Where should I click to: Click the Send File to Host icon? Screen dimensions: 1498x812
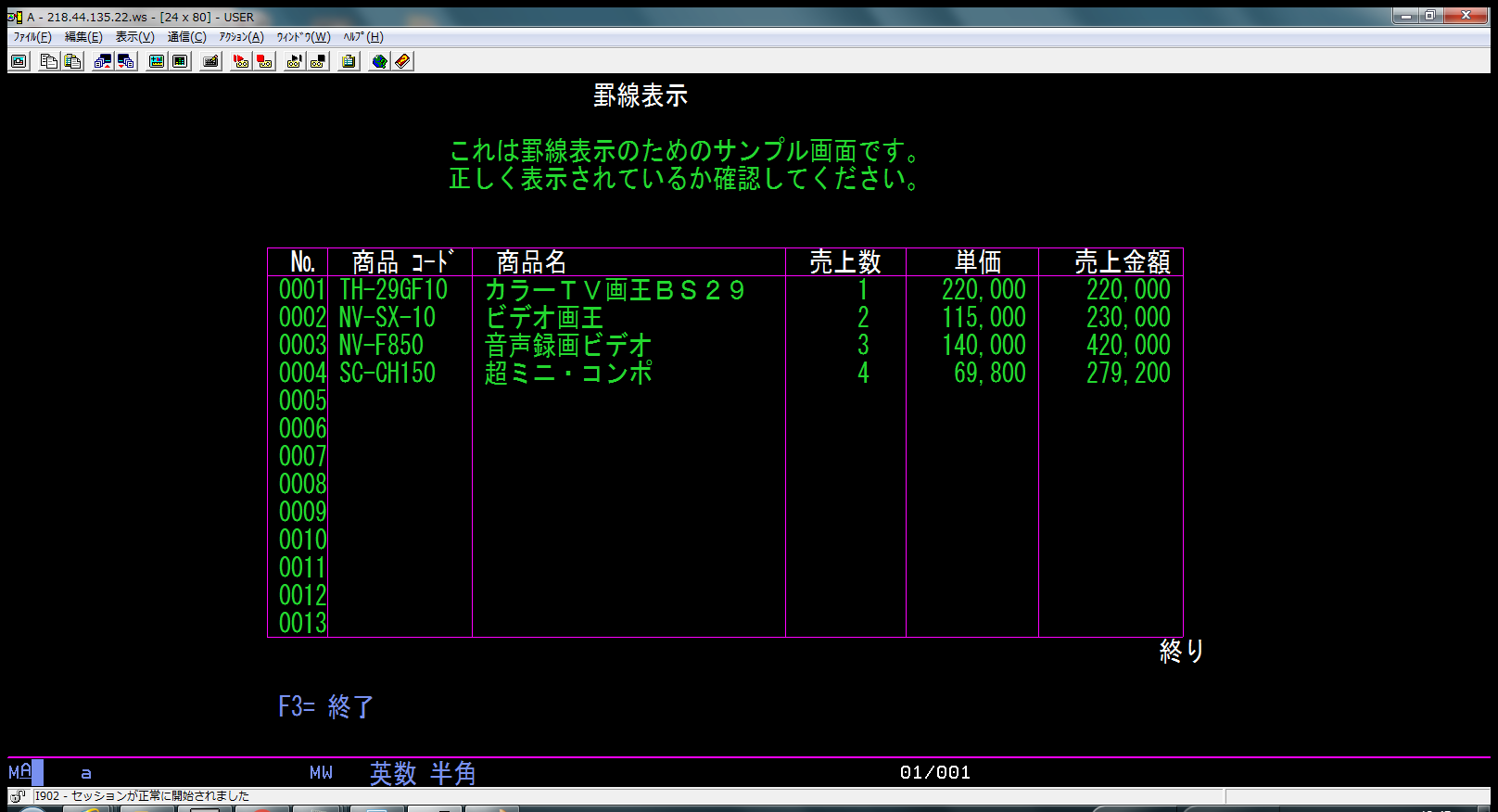(x=103, y=61)
